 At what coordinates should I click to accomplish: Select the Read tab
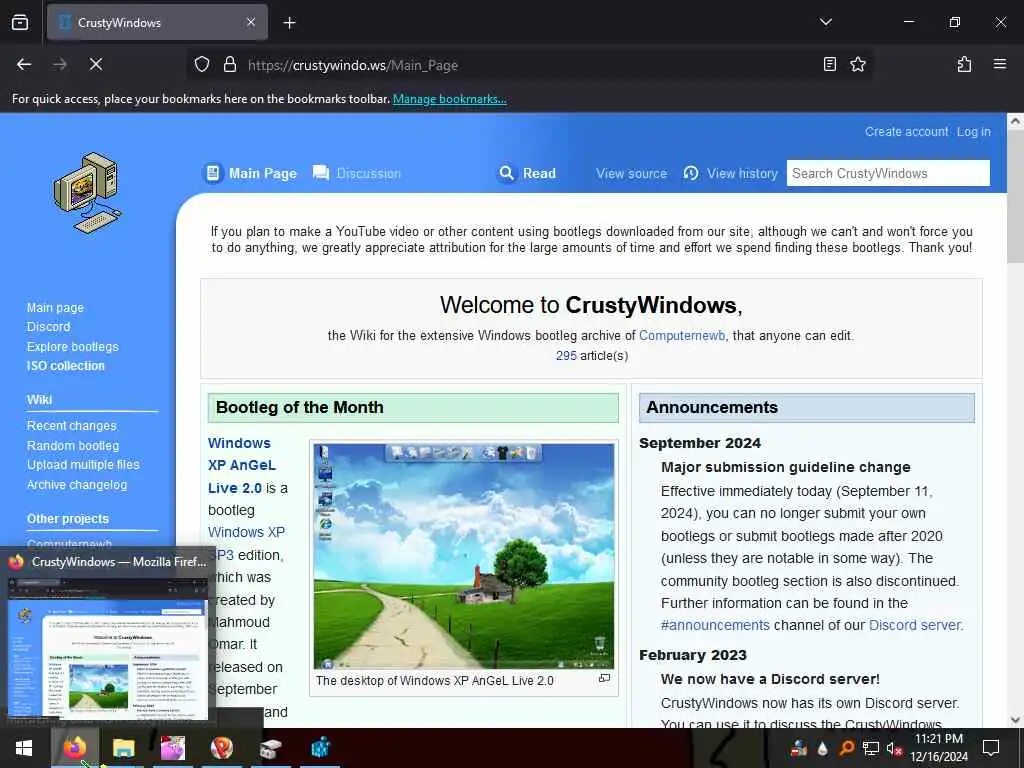(527, 173)
